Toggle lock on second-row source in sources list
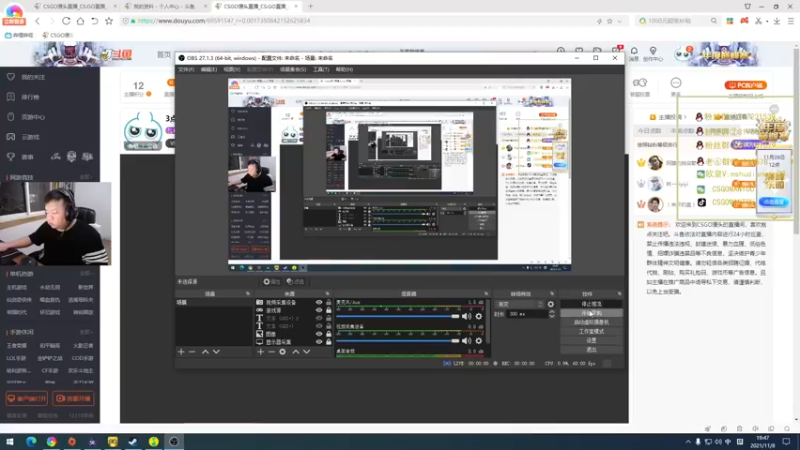Screen dimensions: 800x450 click(329, 310)
